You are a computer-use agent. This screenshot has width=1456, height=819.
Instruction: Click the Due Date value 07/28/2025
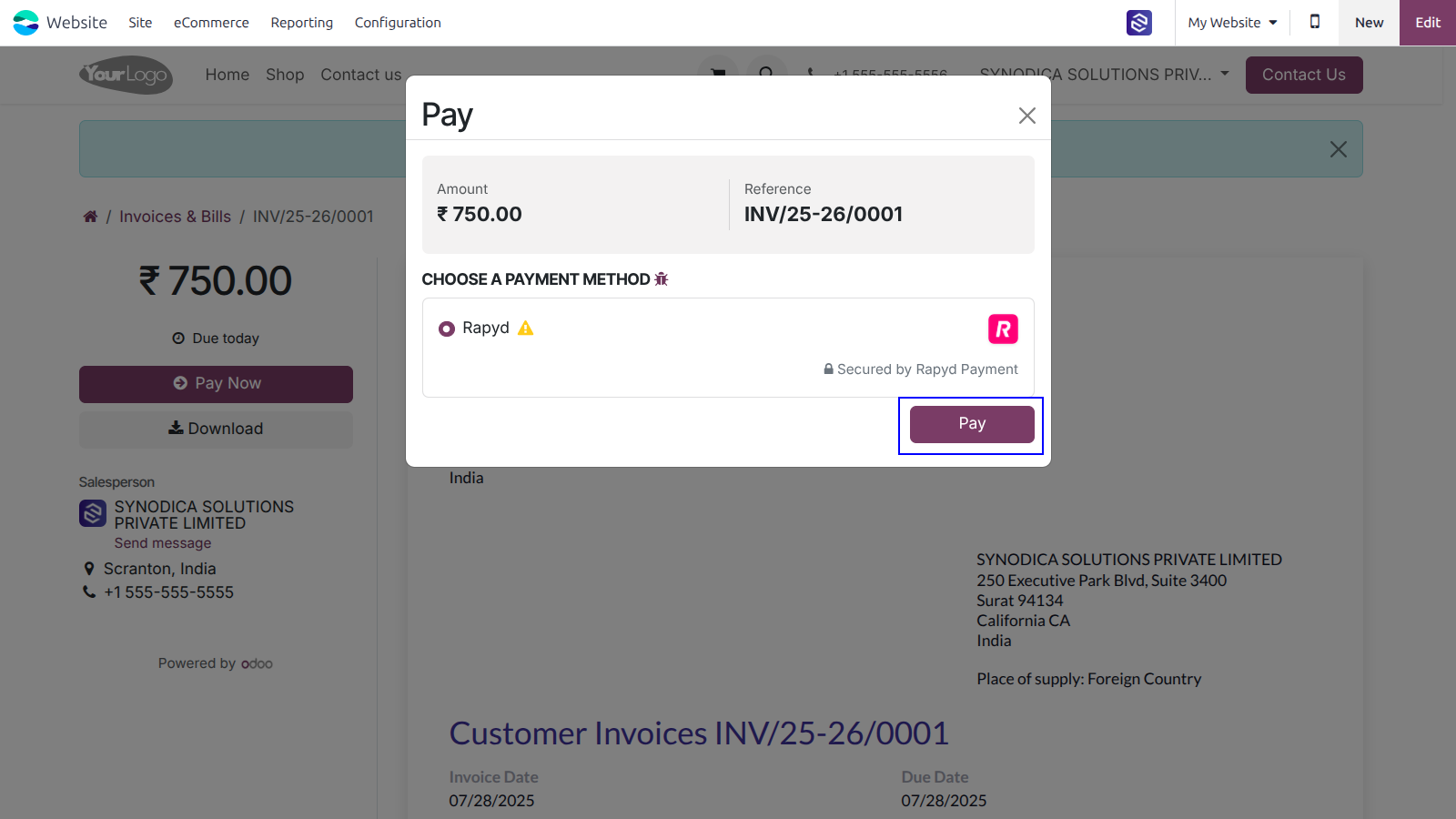point(944,801)
